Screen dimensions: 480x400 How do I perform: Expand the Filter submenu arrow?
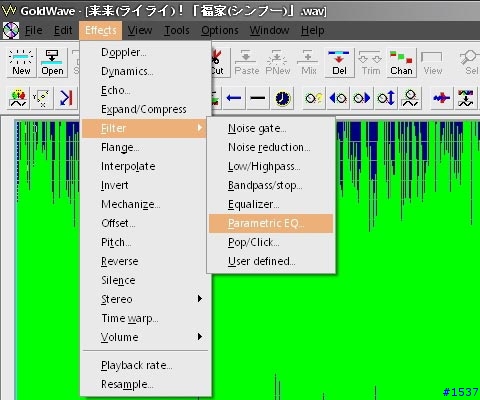point(200,128)
